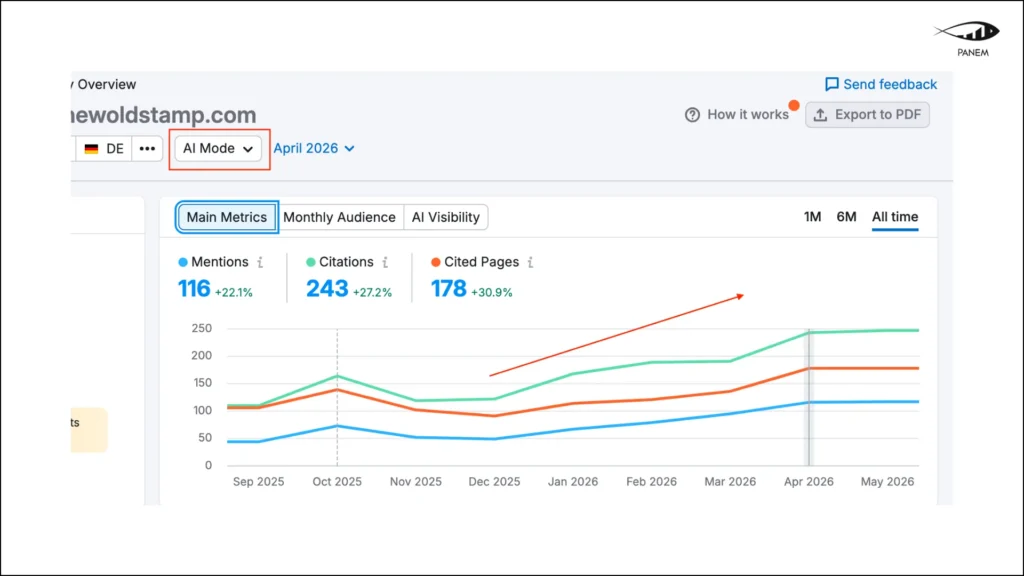Click the May 2026 axis label

pos(887,482)
